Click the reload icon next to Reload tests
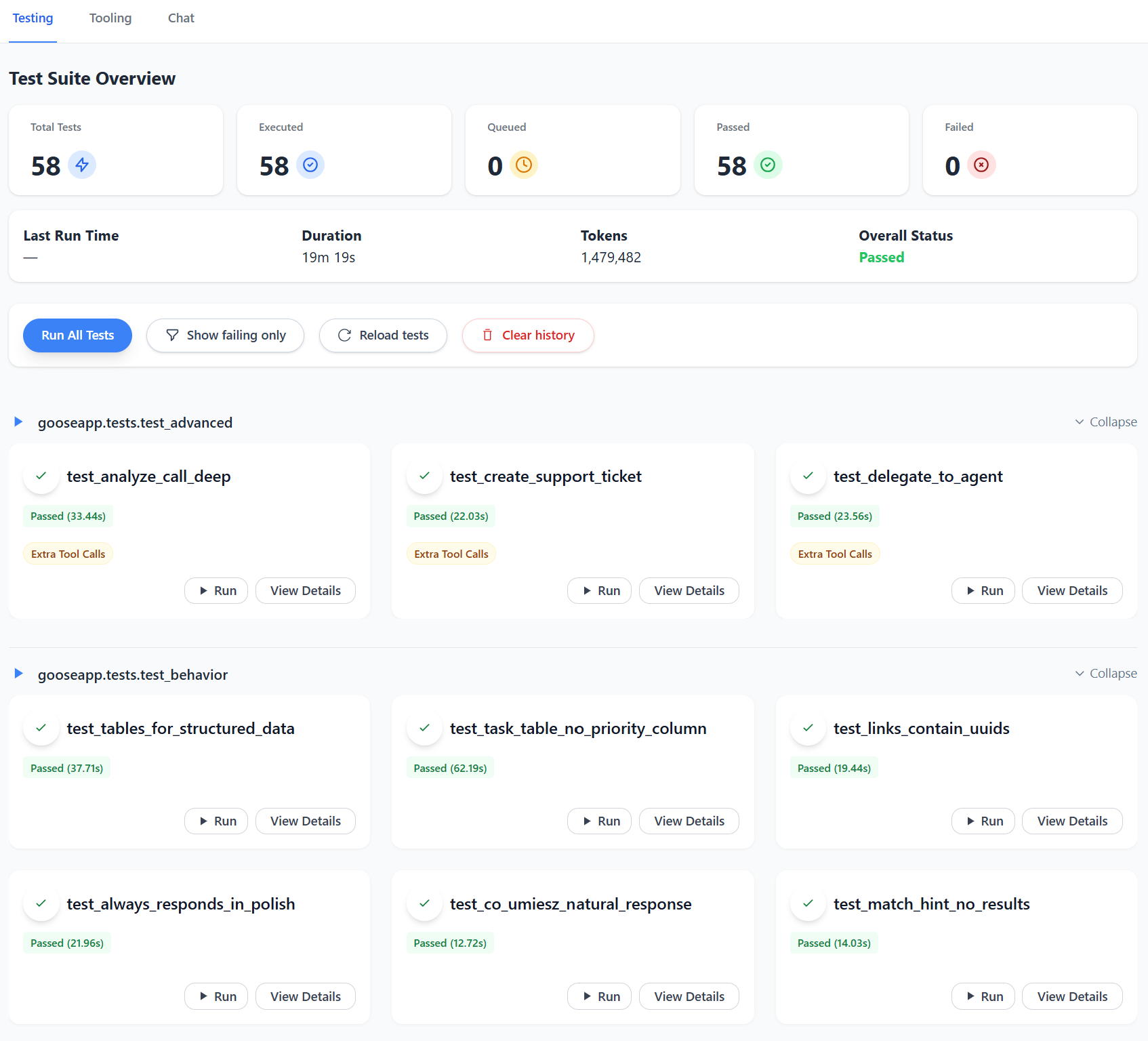This screenshot has width=1148, height=1041. (344, 335)
